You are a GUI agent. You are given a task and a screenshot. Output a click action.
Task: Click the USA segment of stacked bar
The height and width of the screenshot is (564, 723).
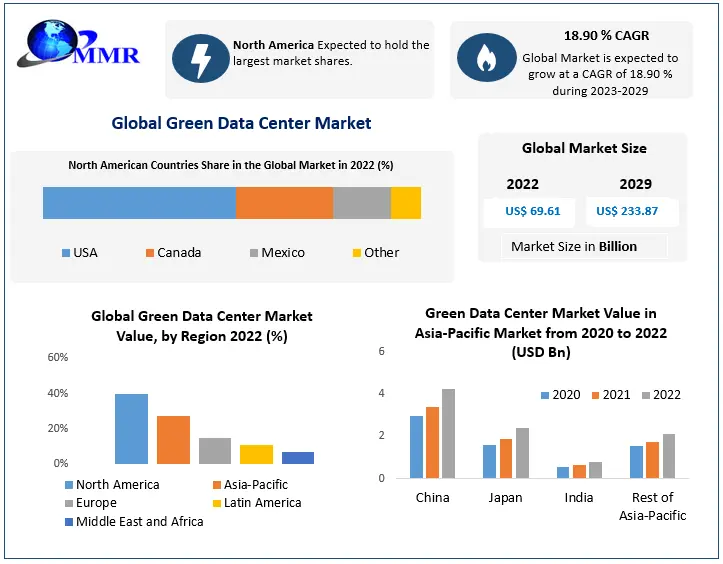tap(139, 202)
